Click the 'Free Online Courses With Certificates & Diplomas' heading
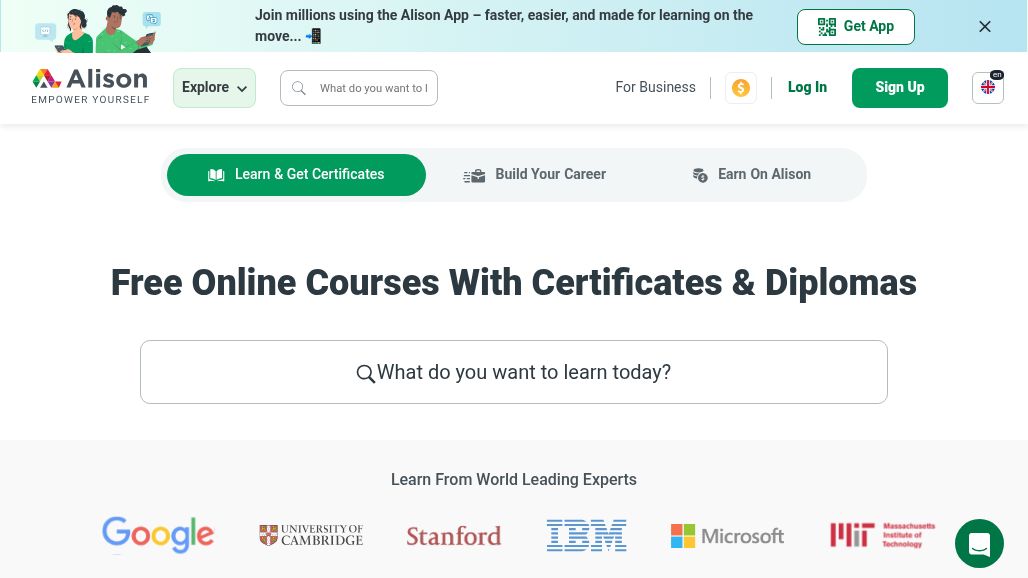The width and height of the screenshot is (1028, 578). (x=513, y=283)
